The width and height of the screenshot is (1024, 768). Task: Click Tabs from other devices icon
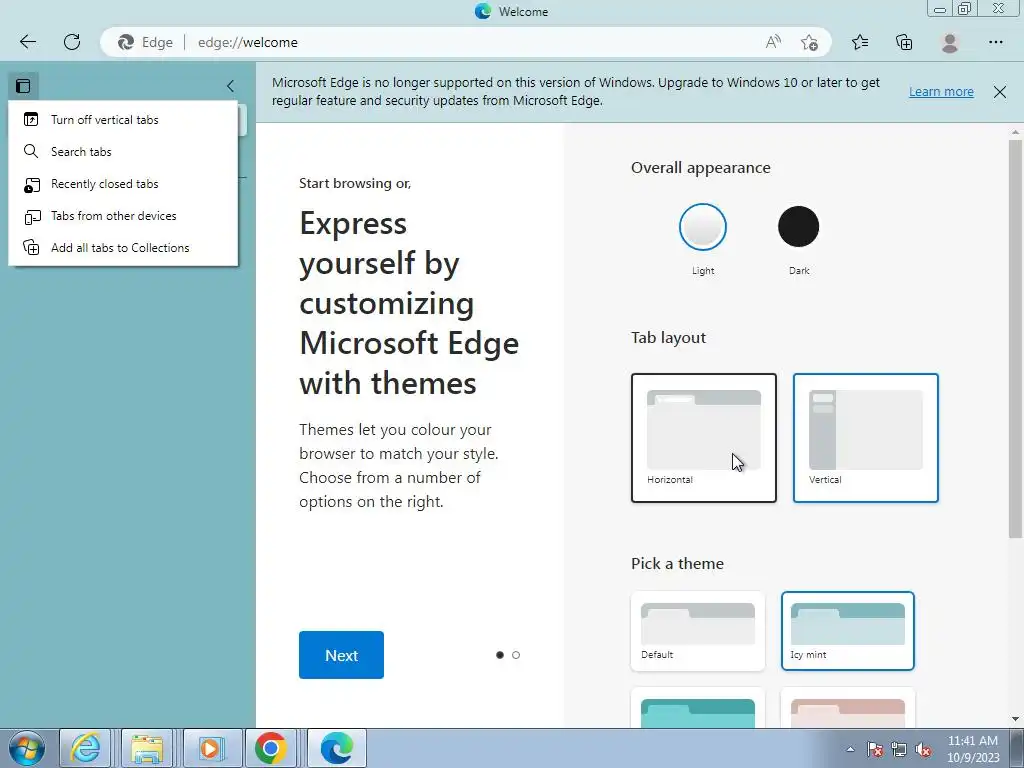click(32, 217)
